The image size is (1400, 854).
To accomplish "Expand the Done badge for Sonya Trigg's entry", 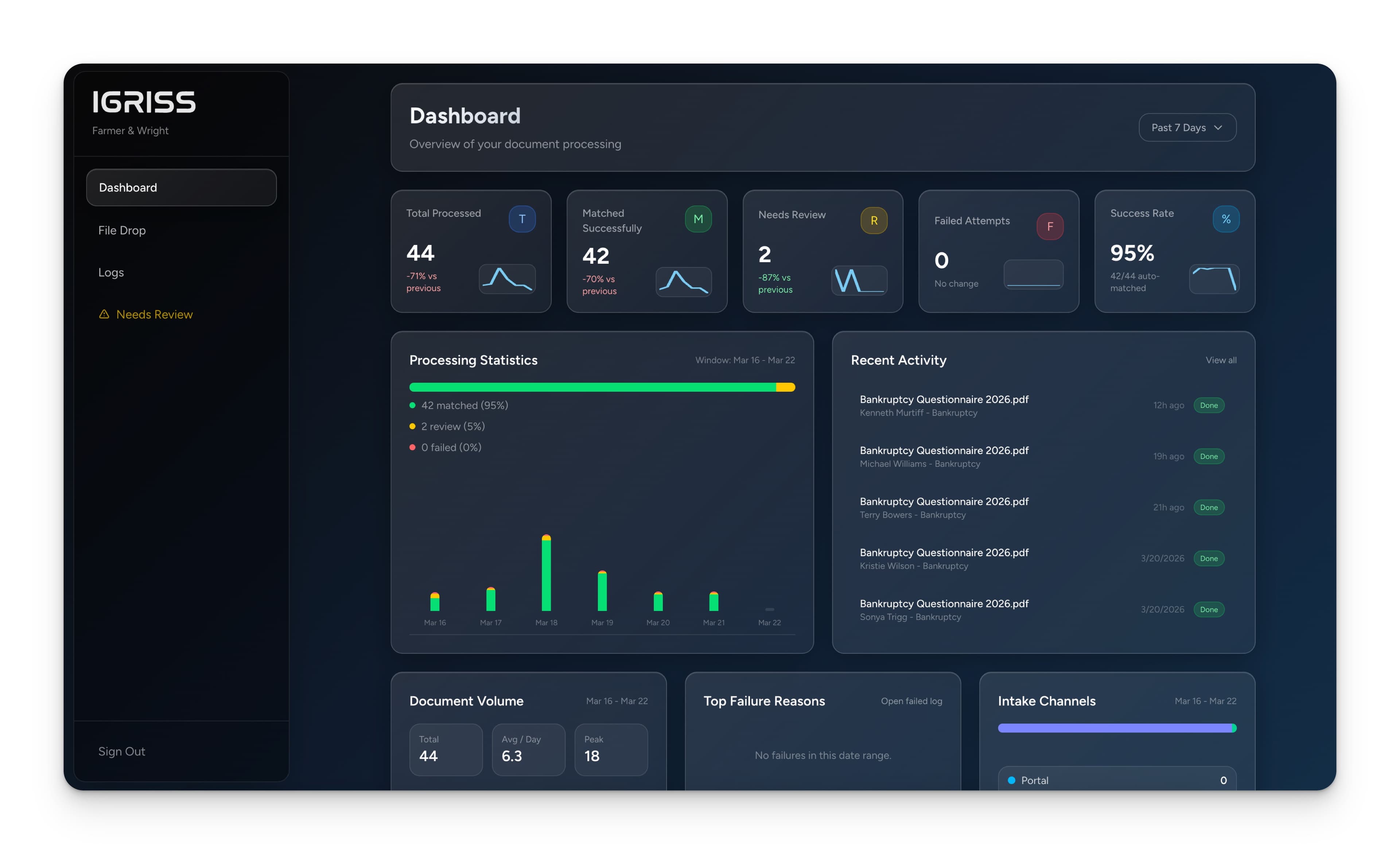I will (x=1209, y=609).
